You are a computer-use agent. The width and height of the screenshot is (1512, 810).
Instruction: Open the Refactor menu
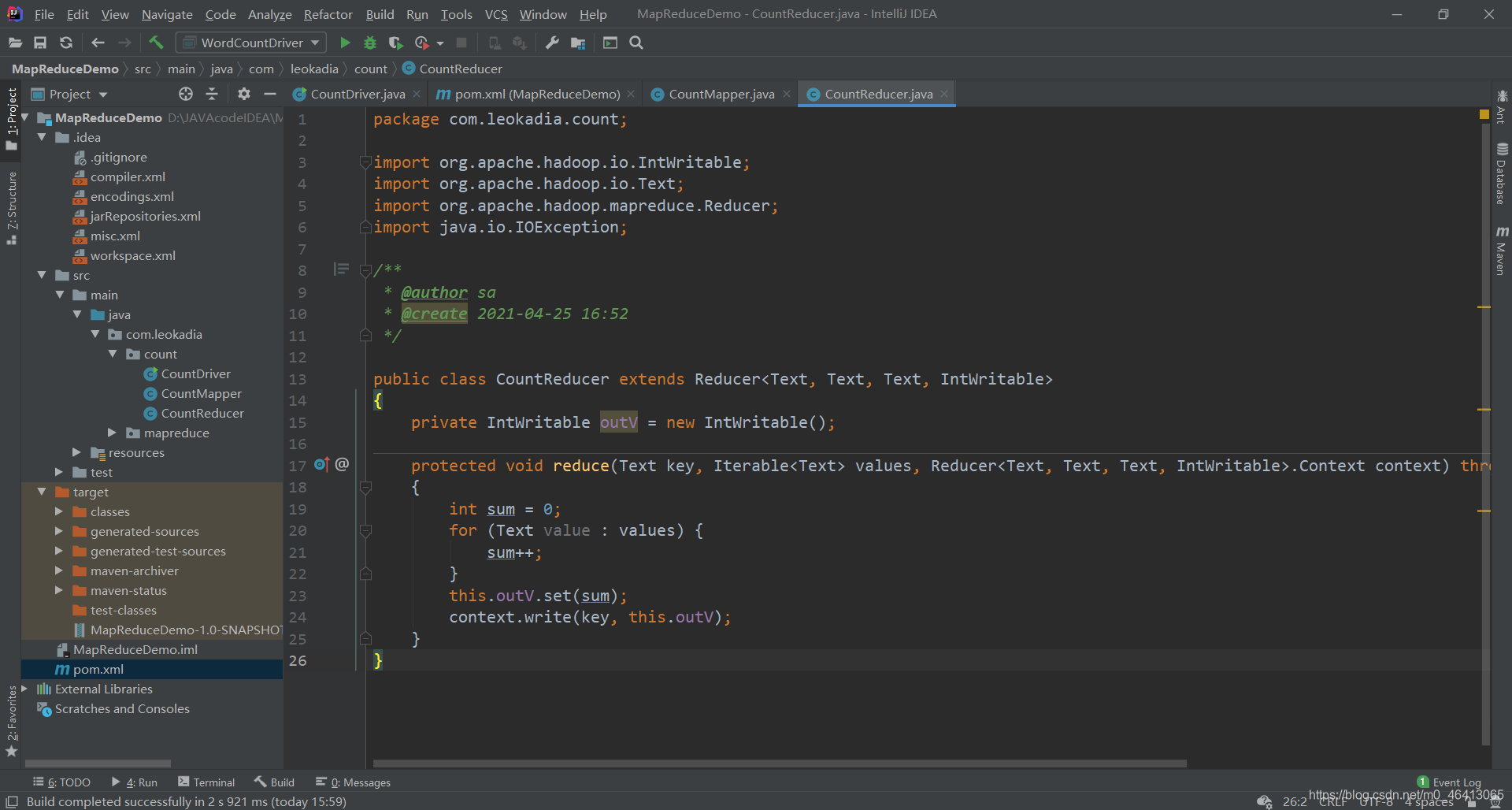point(328,14)
